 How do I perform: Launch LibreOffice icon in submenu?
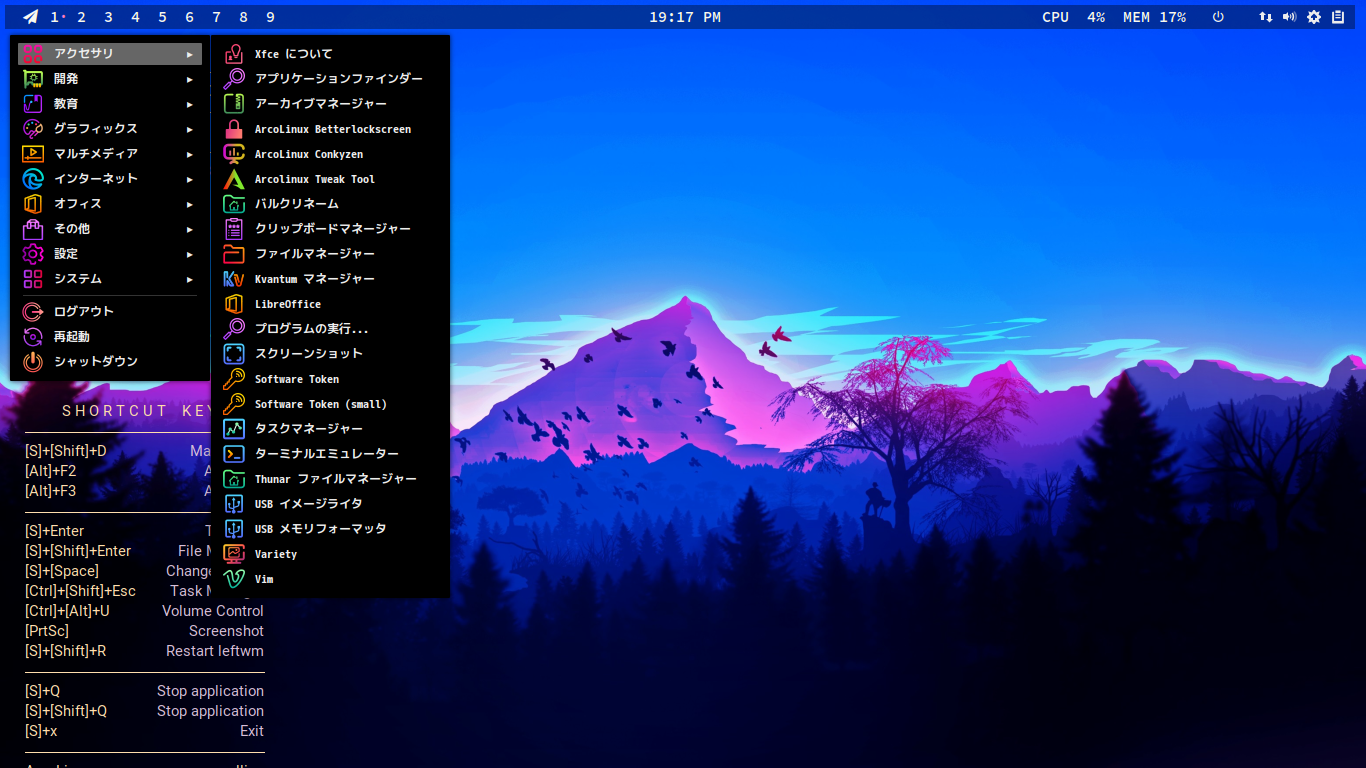(234, 304)
